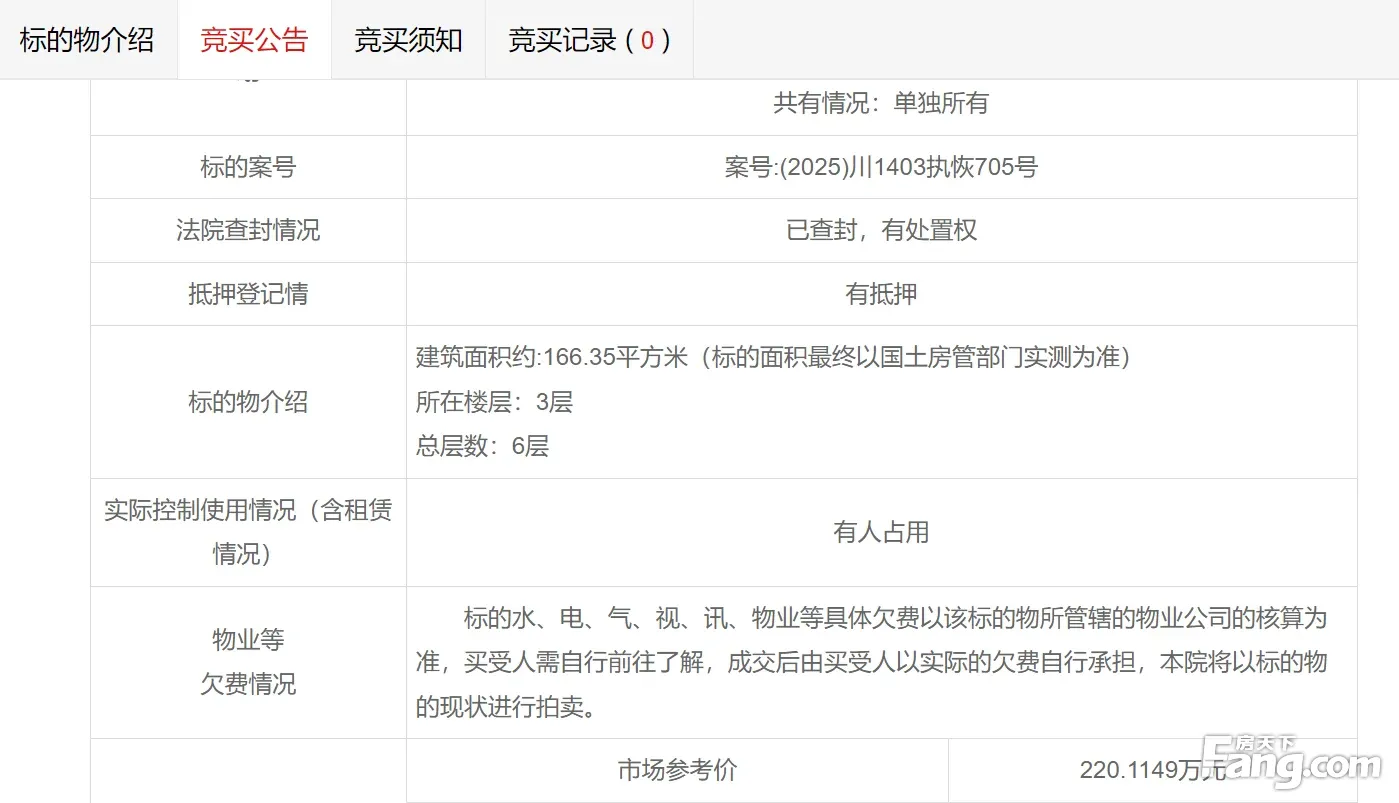
Task: Click the 建筑面积约:166.35平方米 line
Action: coord(772,357)
